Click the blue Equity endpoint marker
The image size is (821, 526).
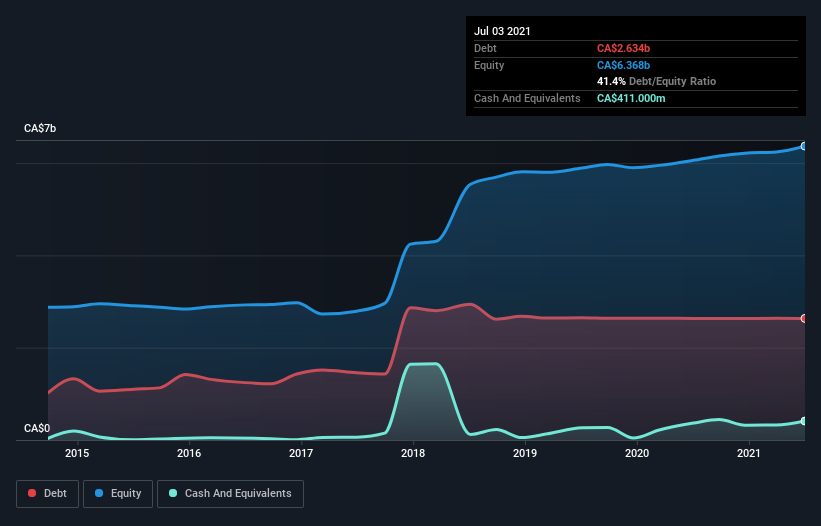pyautogui.click(x=804, y=147)
